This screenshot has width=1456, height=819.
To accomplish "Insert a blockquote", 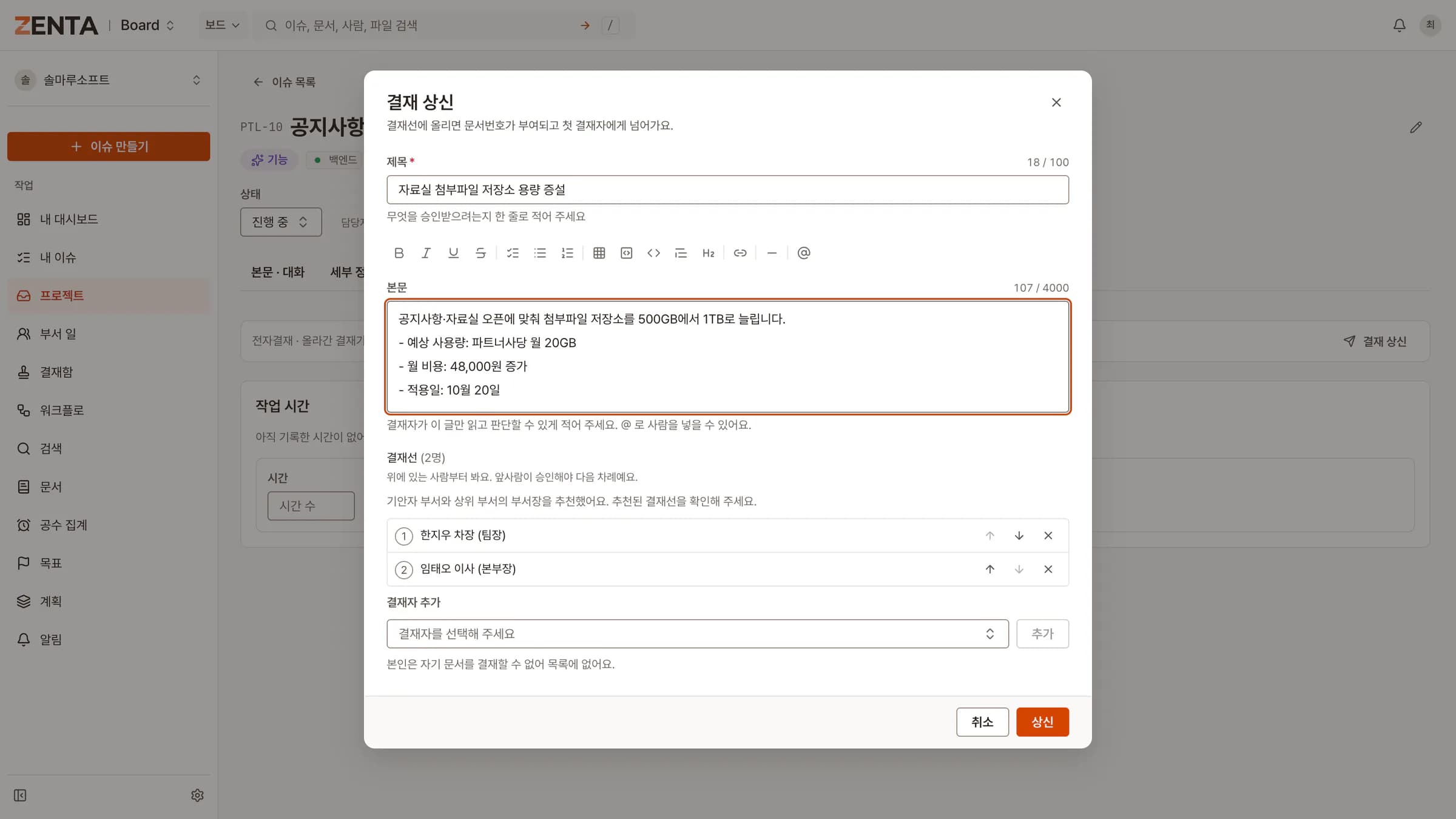I will point(681,253).
